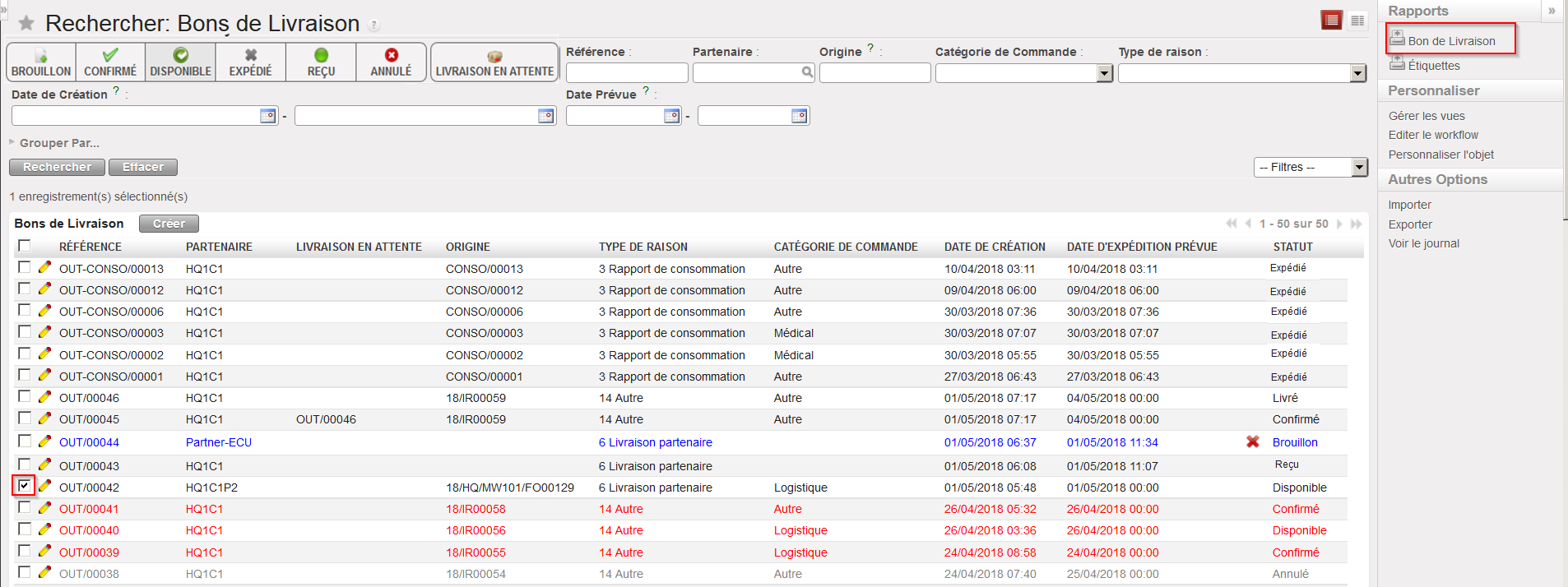Select checkbox for OUT/00046 row
This screenshot has height=587, width=1568.
(x=25, y=396)
